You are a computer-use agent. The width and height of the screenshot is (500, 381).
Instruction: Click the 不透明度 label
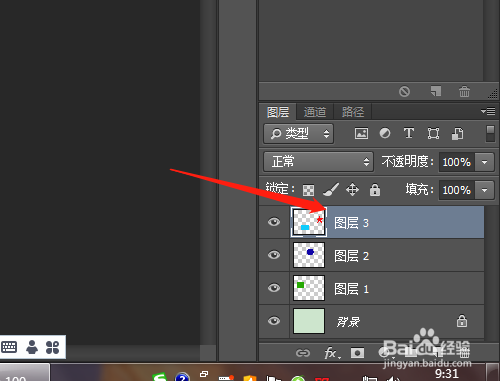point(407,162)
